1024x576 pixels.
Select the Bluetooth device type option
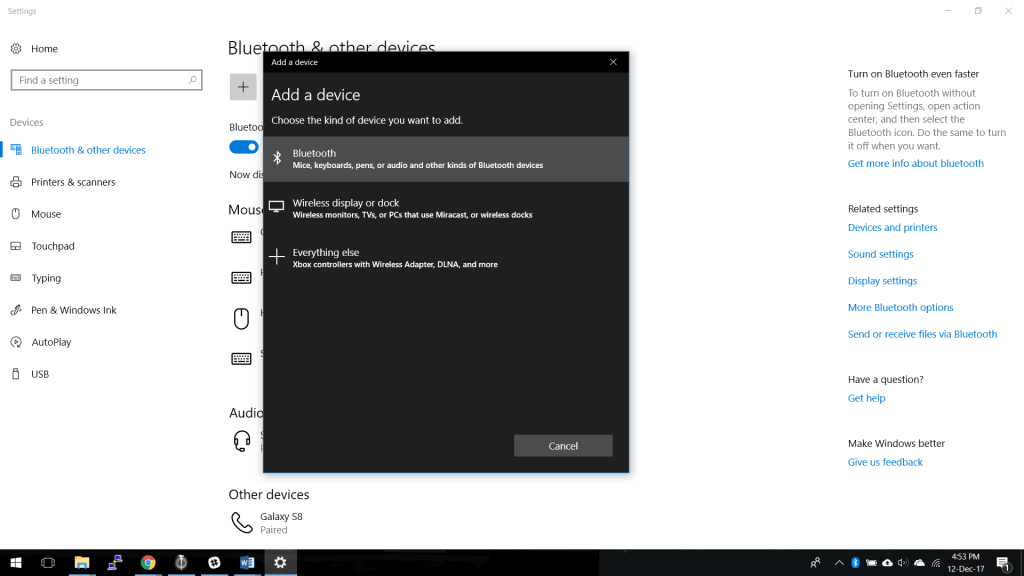(445, 159)
